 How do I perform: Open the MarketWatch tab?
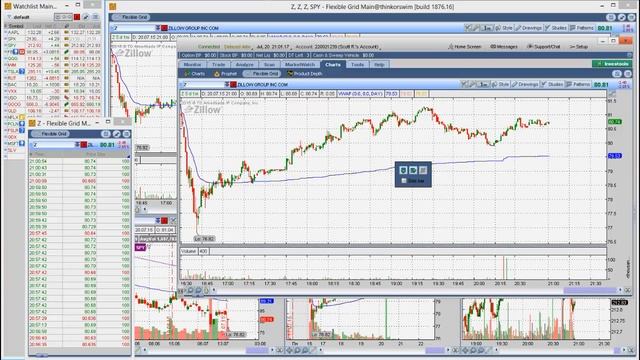300,64
